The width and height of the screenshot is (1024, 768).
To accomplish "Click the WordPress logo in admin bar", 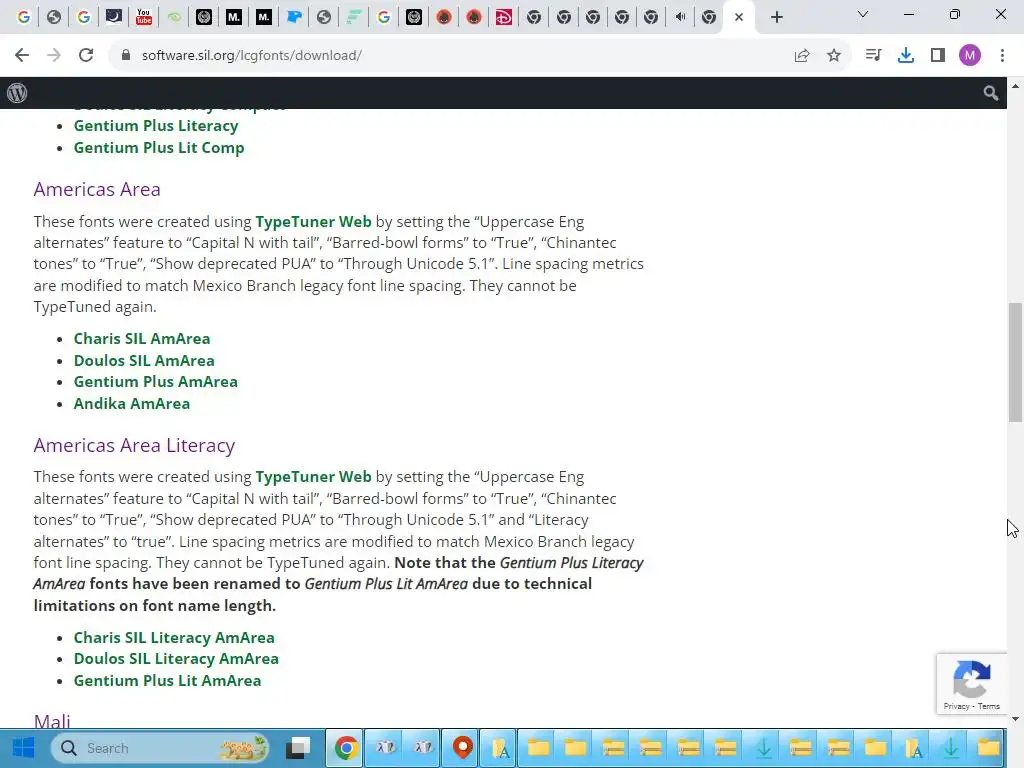I will tap(17, 93).
